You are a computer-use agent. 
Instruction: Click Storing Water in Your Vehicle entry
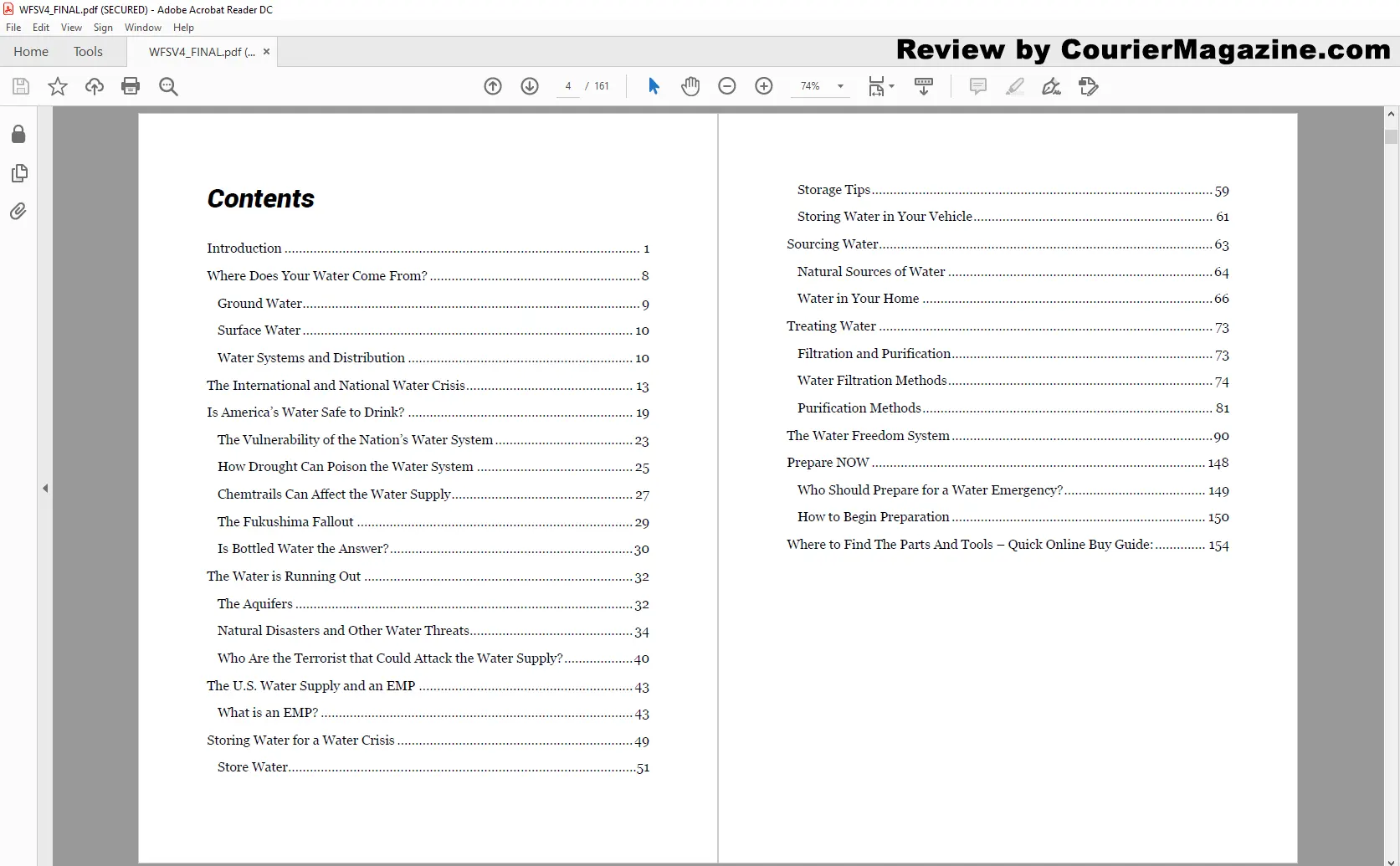[x=1013, y=217]
